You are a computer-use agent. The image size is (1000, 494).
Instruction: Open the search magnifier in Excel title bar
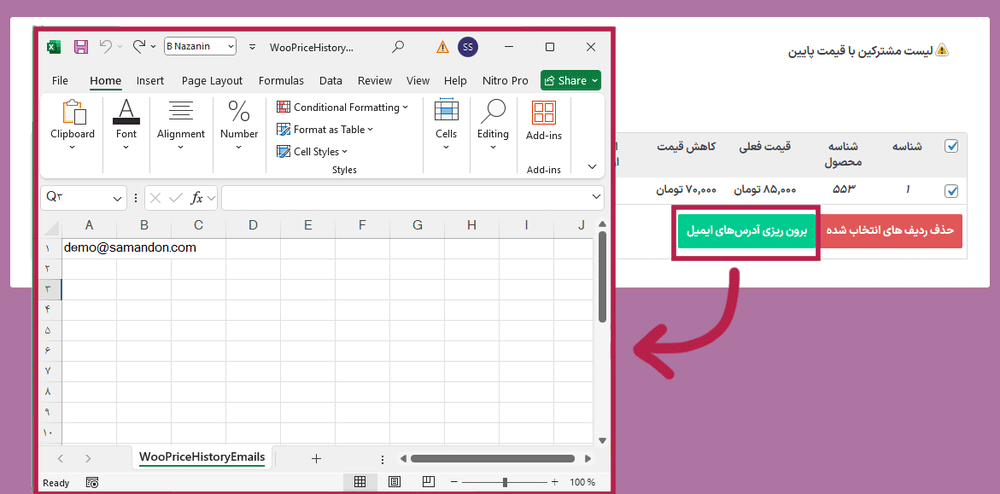point(398,47)
